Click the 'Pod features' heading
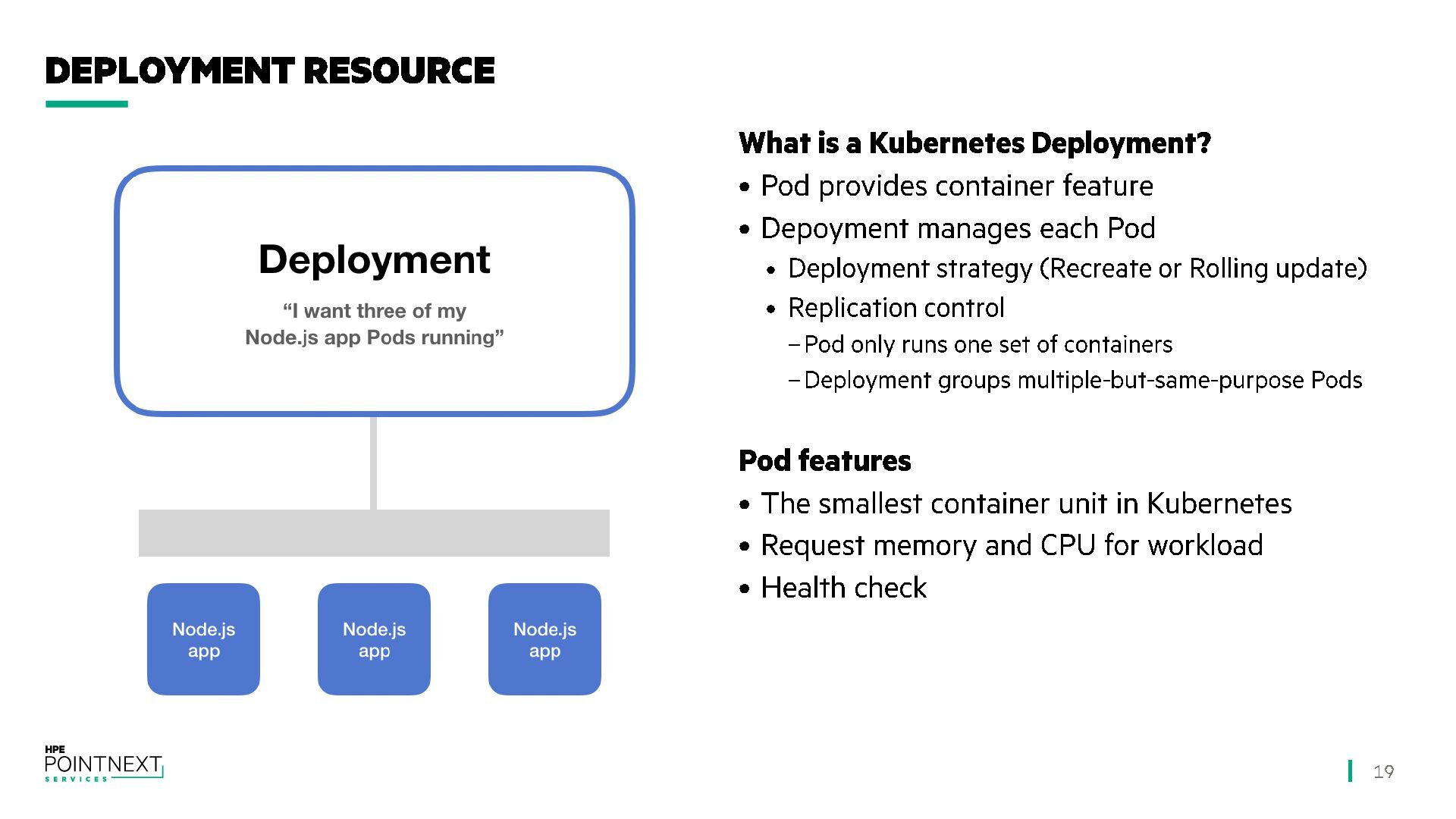 824,460
